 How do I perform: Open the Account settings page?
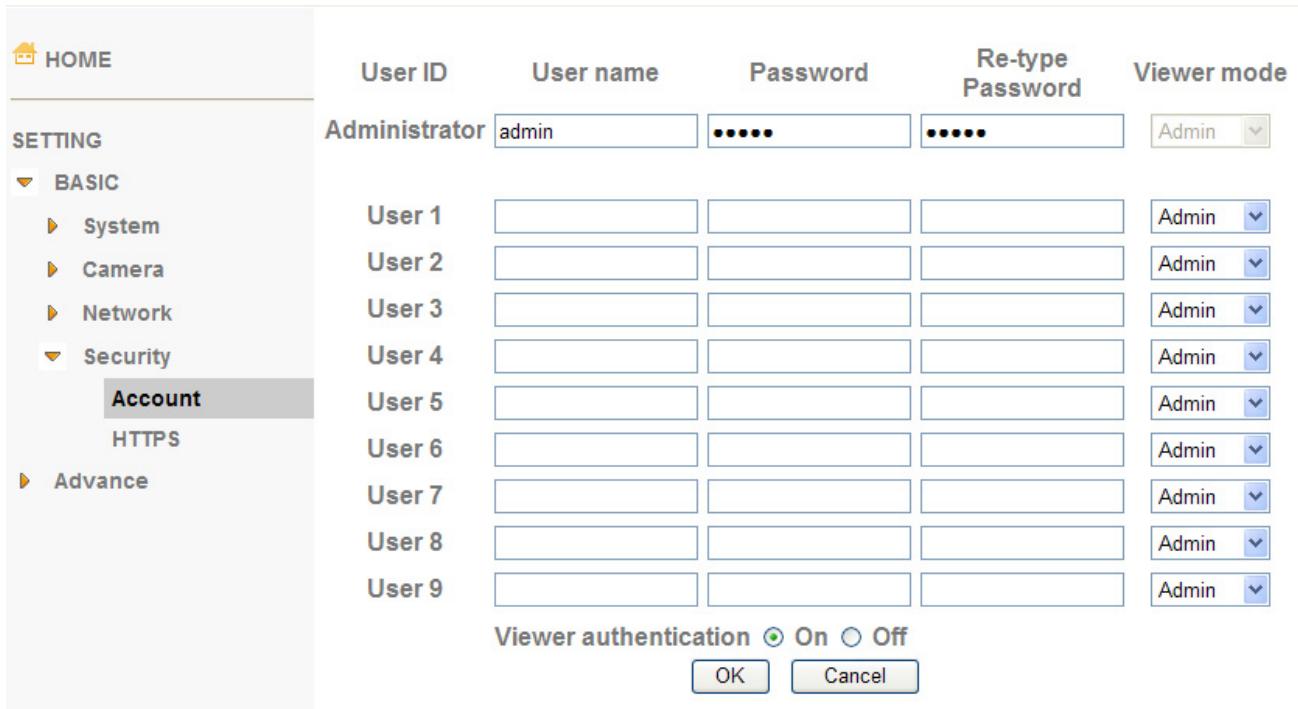[x=157, y=397]
